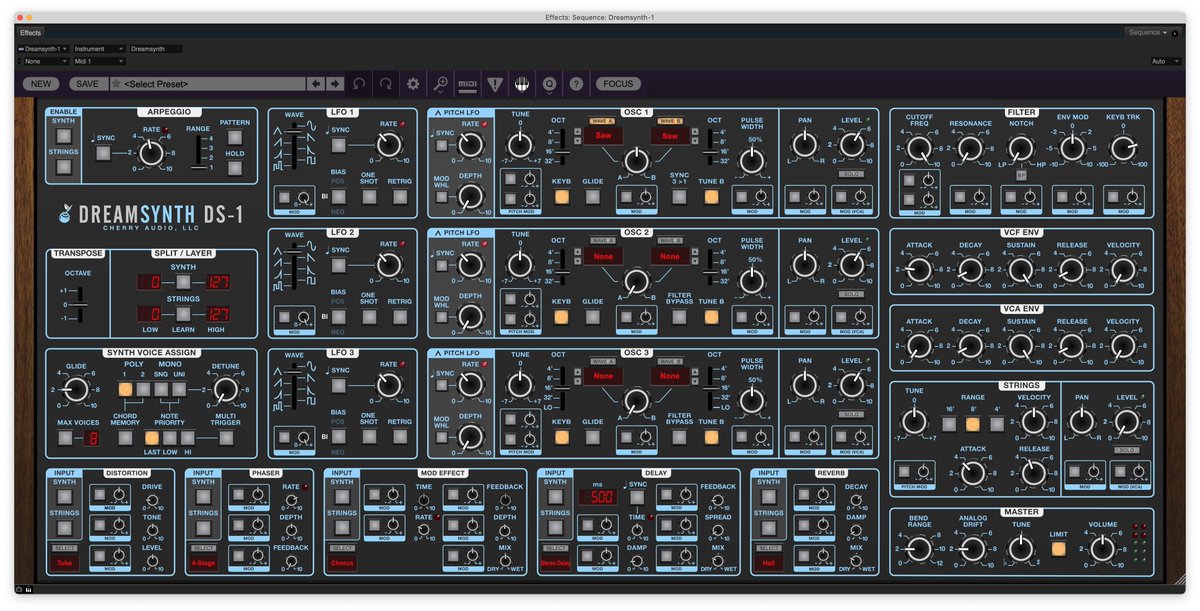The width and height of the screenshot is (1200, 611).
Task: Click the Dreamsynth name field
Action: (155, 48)
